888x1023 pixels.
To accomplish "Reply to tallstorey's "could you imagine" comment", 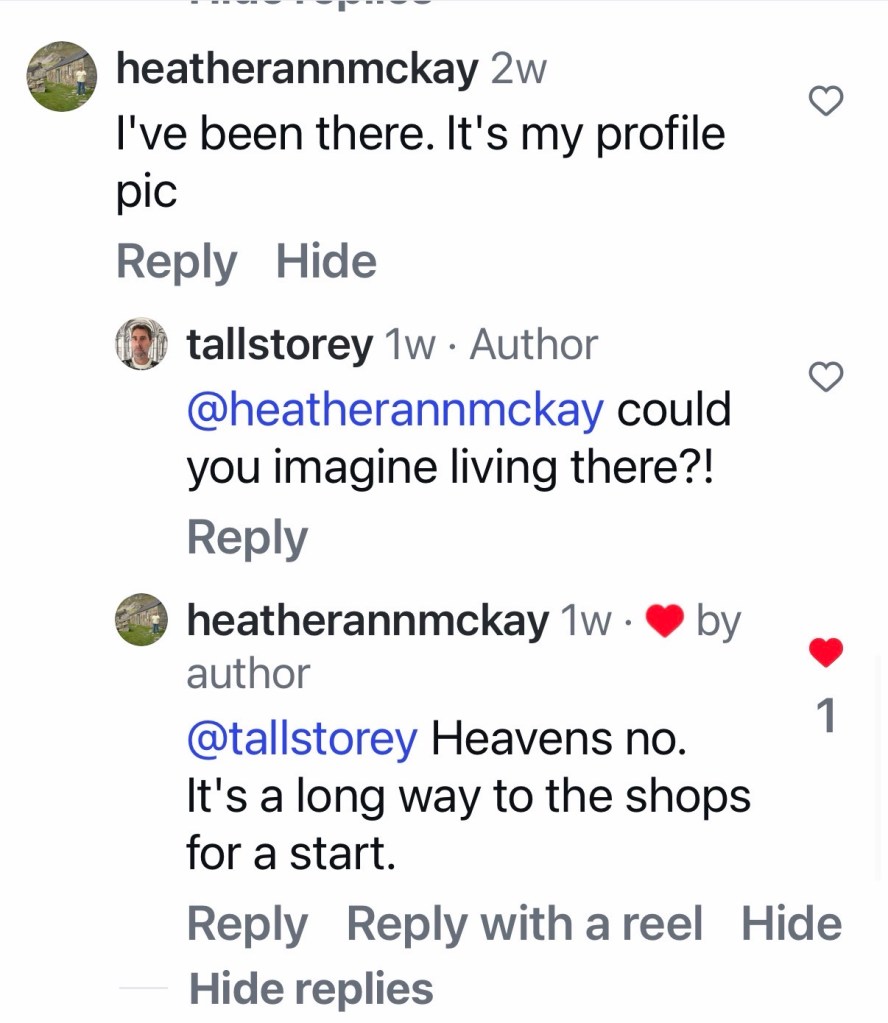I will click(x=247, y=538).
